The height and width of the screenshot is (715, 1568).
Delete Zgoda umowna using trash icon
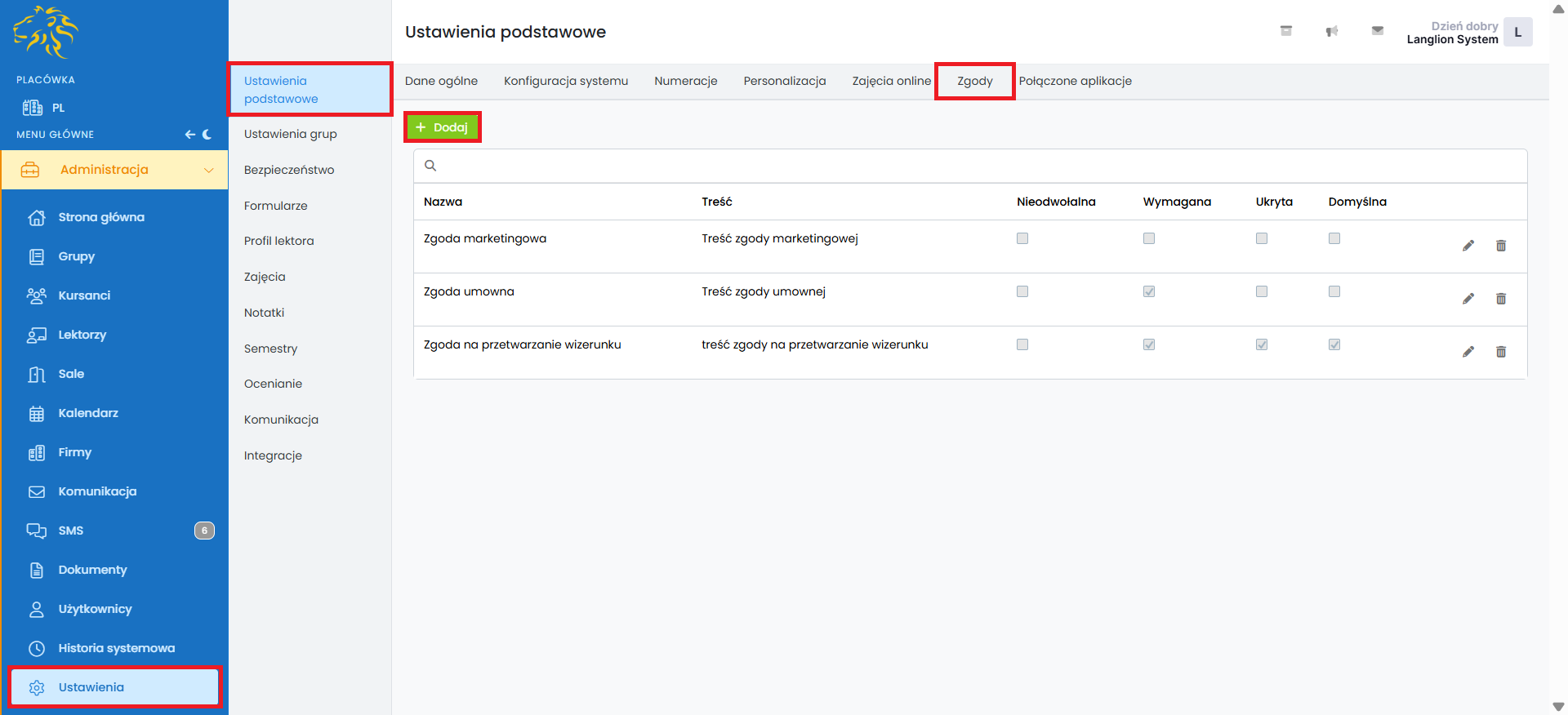1500,299
